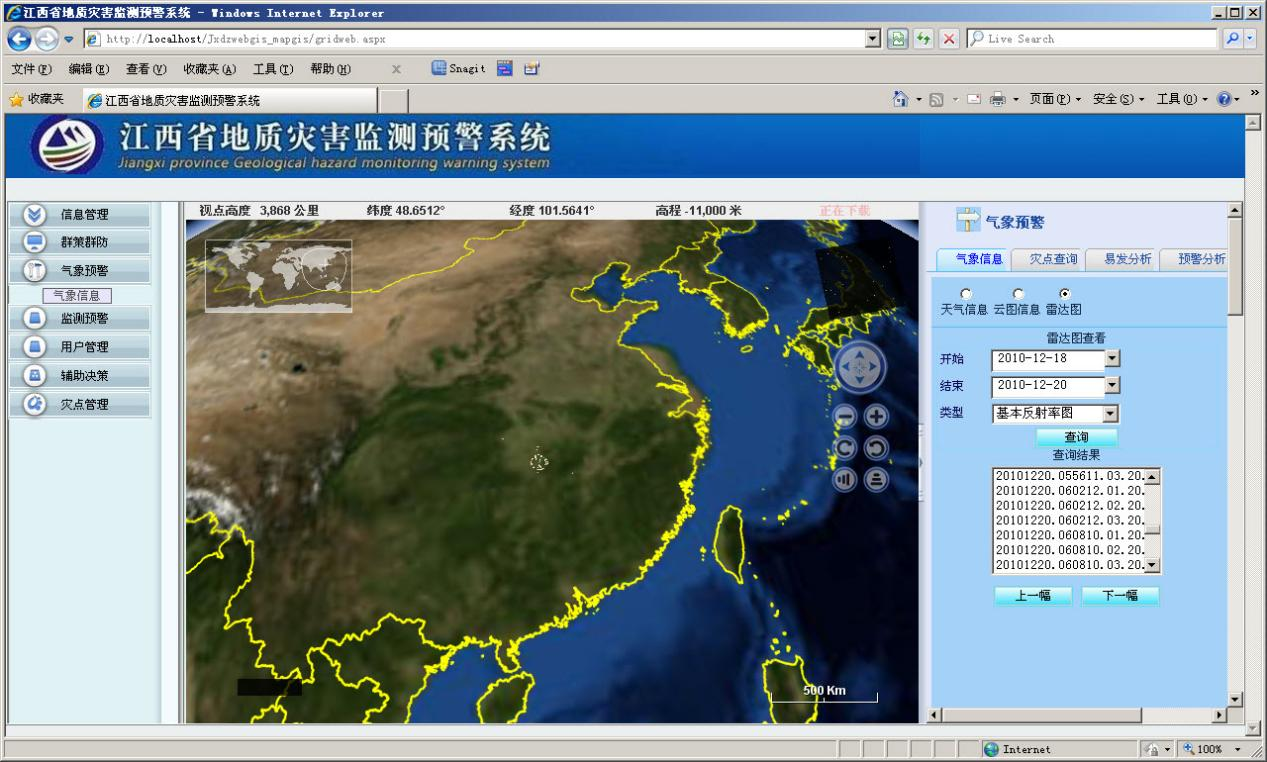Open the 灾点管理 sidebar module
The width and height of the screenshot is (1267, 762).
tap(80, 404)
